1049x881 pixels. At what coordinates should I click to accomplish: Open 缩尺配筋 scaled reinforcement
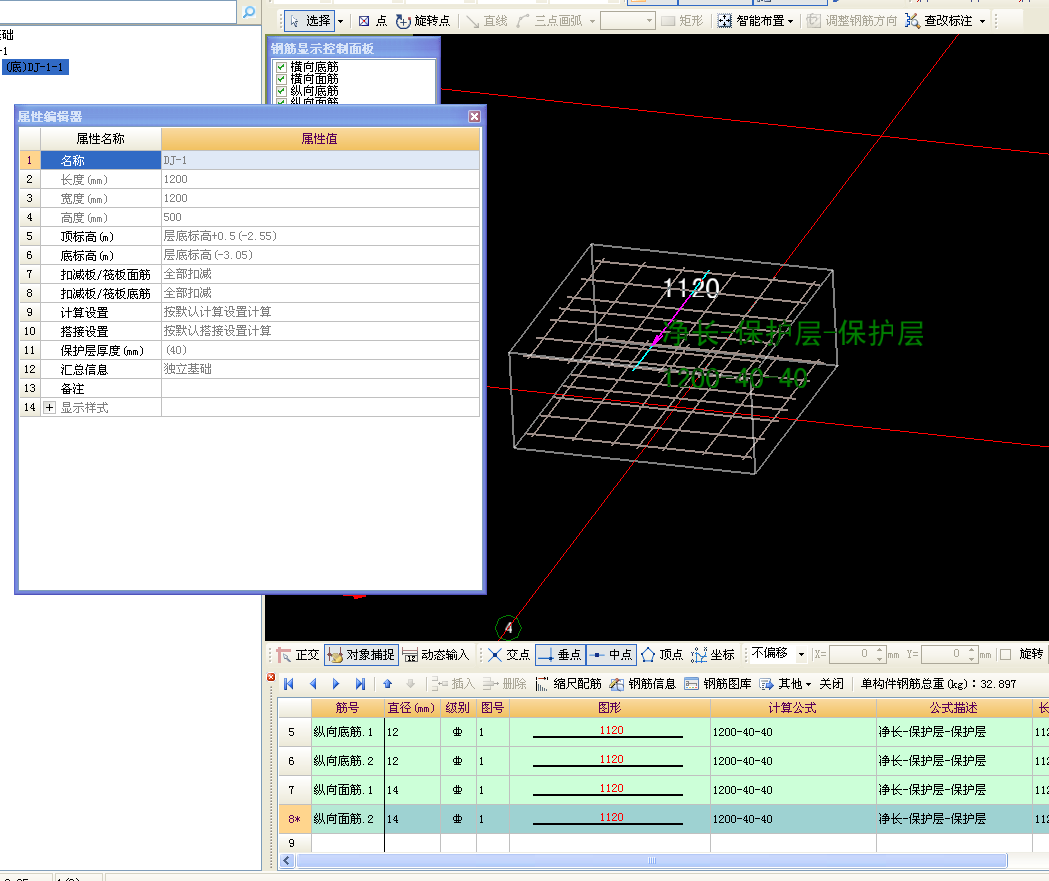569,684
